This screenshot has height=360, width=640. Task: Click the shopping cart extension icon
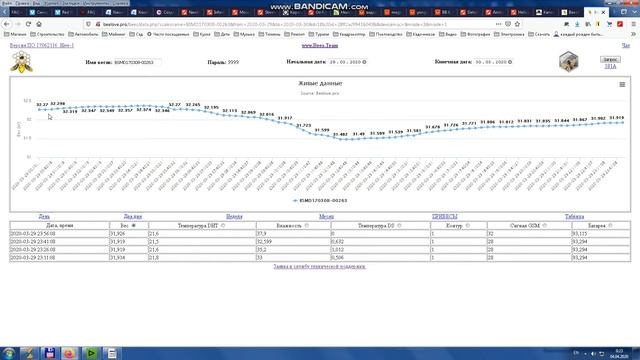(609, 24)
